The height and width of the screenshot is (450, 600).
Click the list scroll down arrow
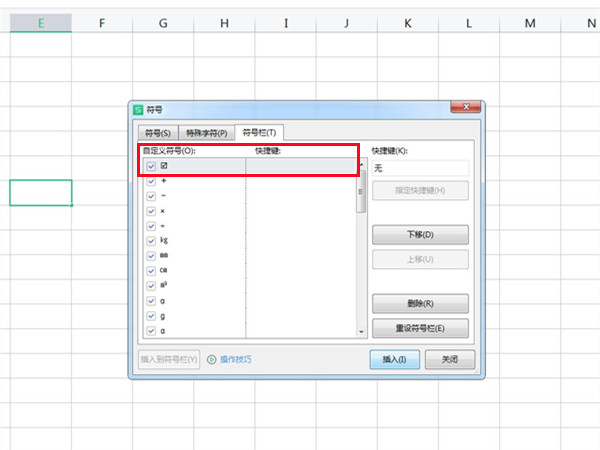click(x=362, y=332)
